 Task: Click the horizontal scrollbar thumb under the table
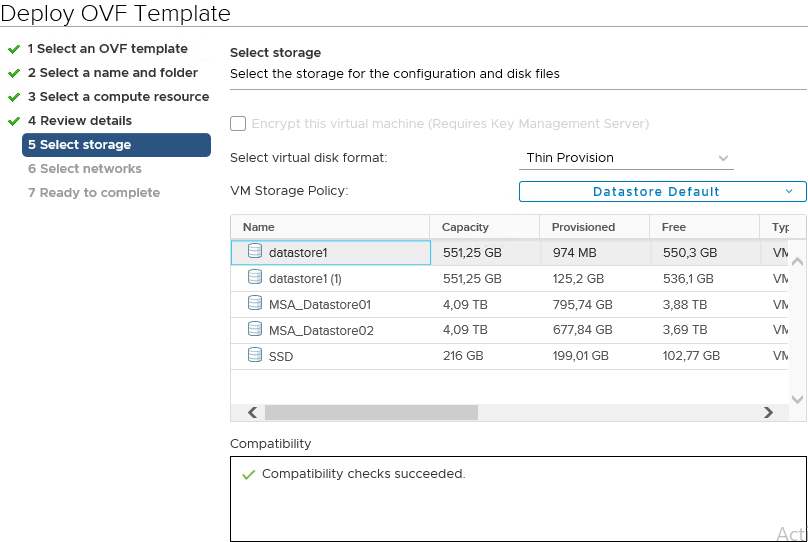(371, 412)
